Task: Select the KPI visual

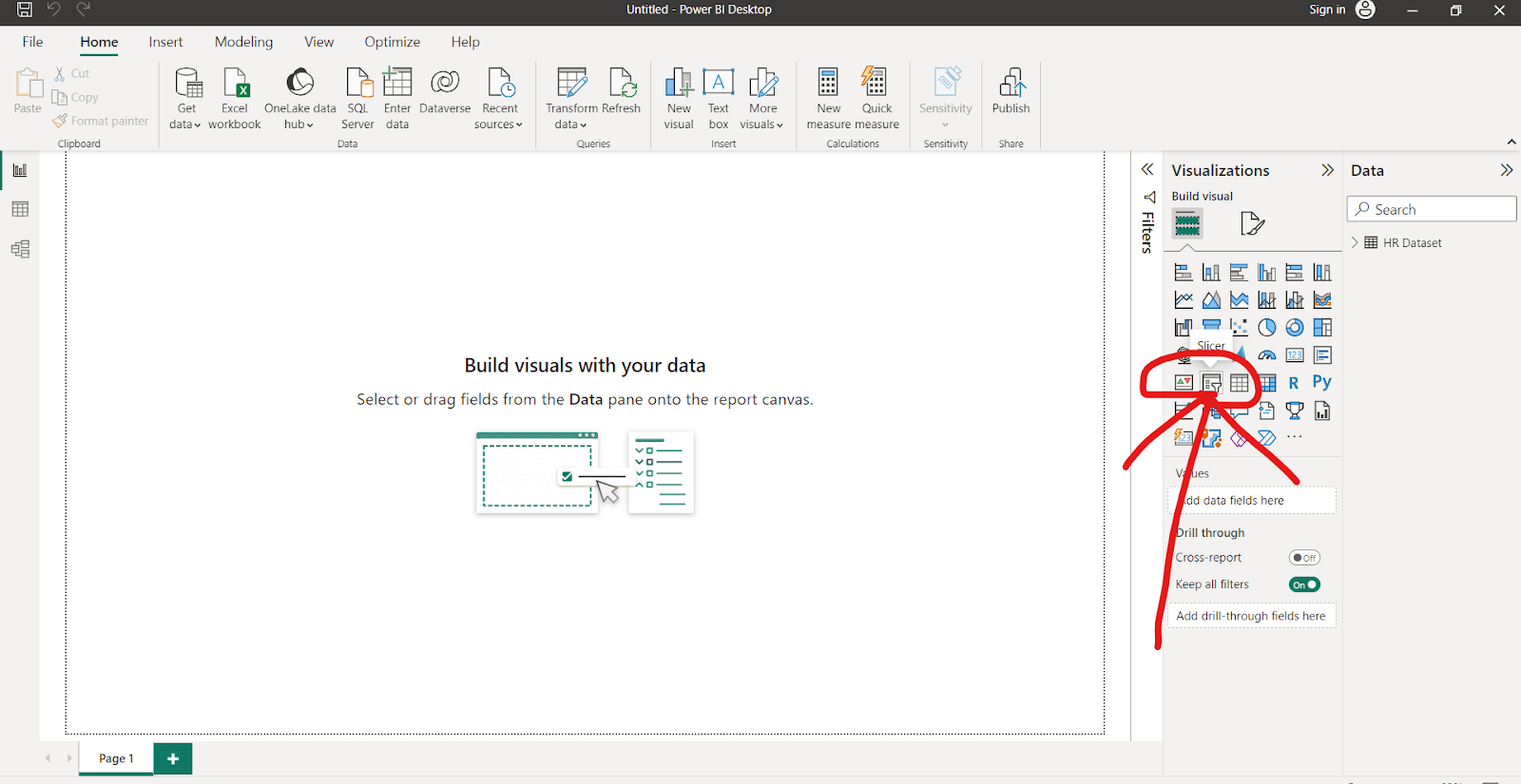Action: click(1184, 383)
